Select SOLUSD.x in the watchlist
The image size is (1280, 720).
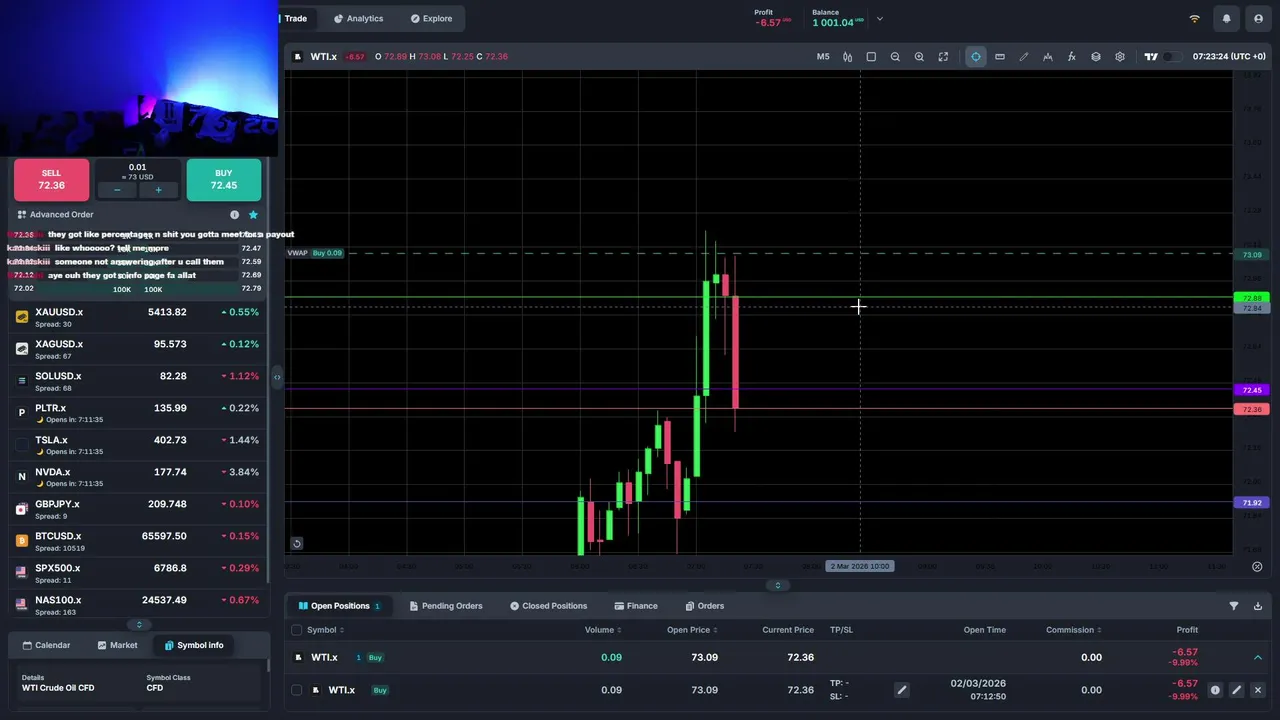[138, 381]
